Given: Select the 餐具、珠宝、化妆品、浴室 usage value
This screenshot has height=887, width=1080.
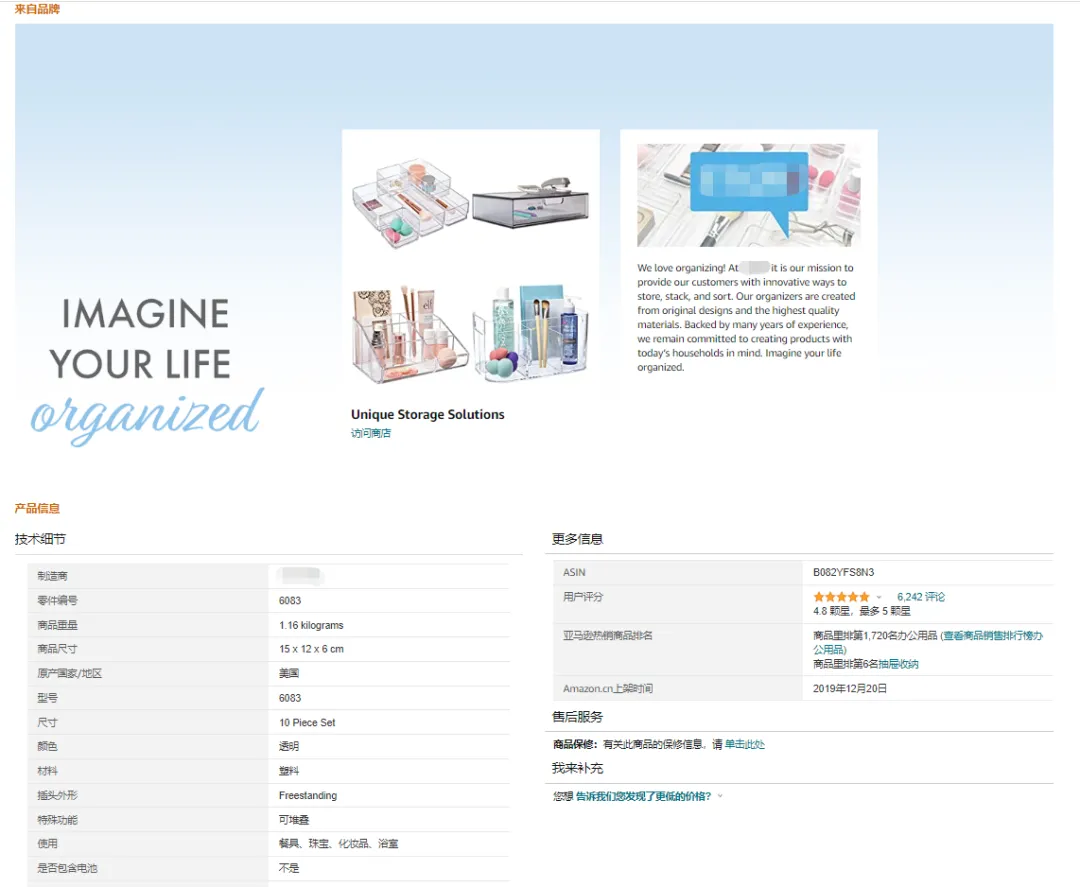Looking at the screenshot, I should click(x=338, y=844).
